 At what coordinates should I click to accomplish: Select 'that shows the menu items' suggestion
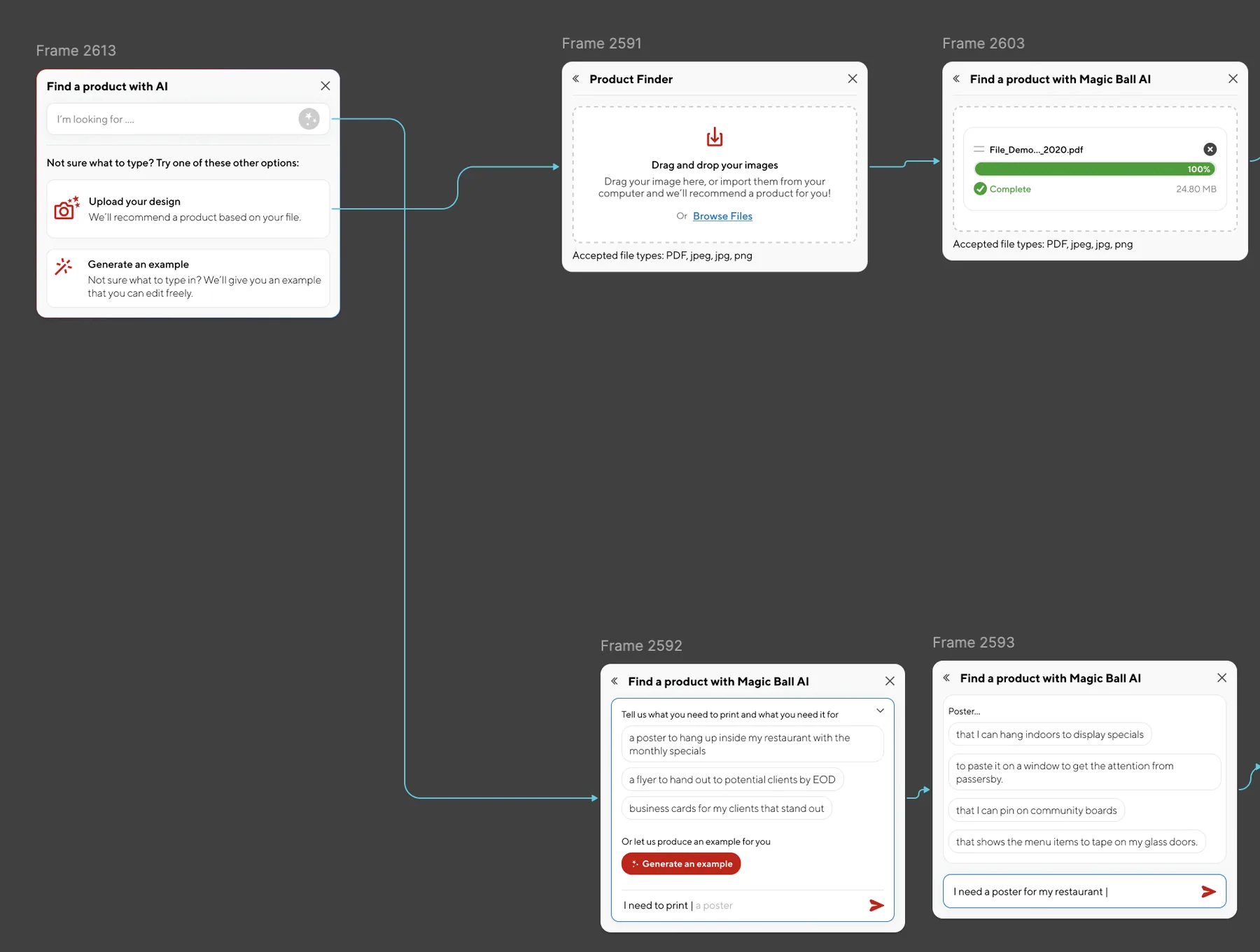click(1077, 842)
